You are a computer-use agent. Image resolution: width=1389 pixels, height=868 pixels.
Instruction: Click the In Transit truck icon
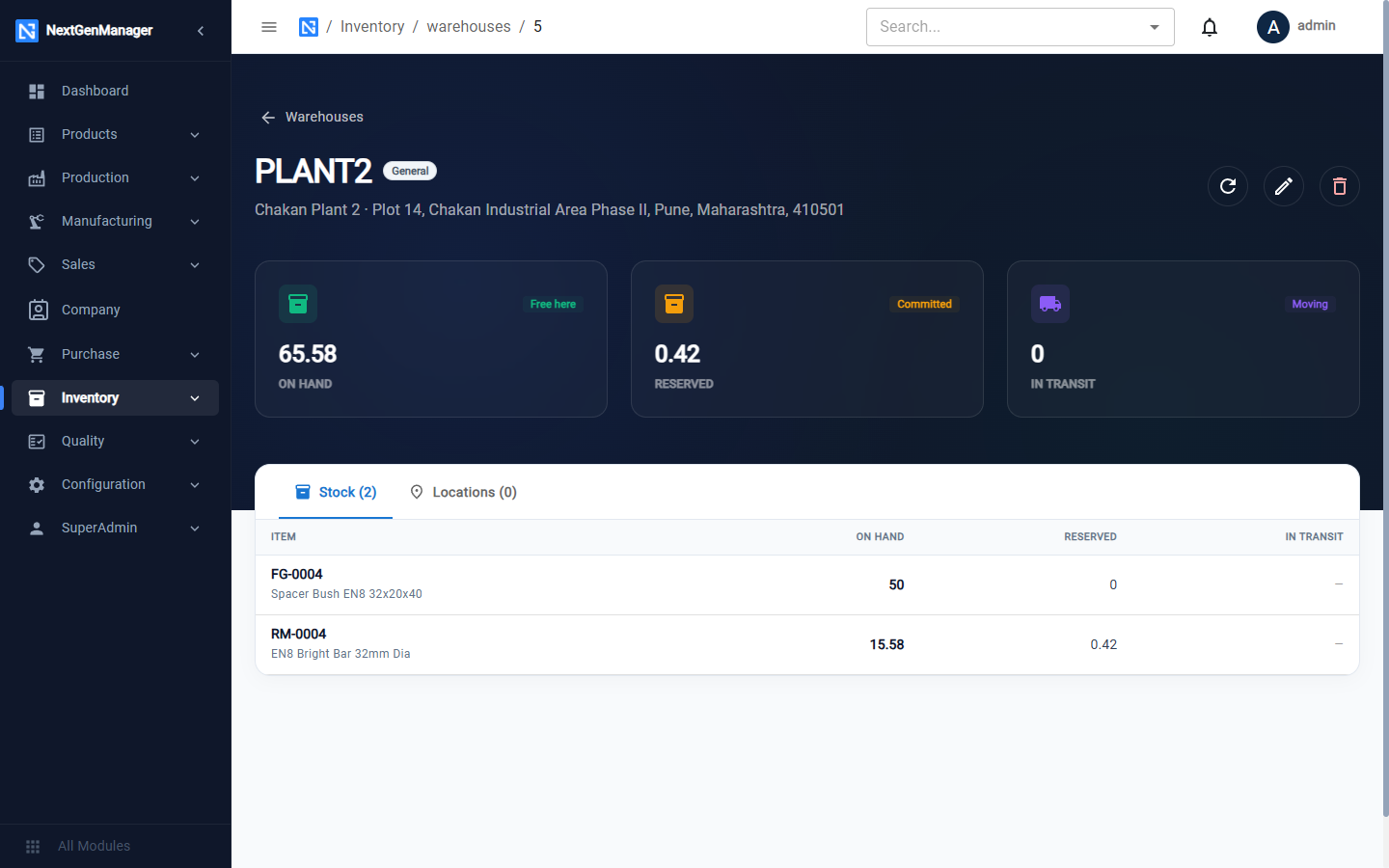point(1050,304)
